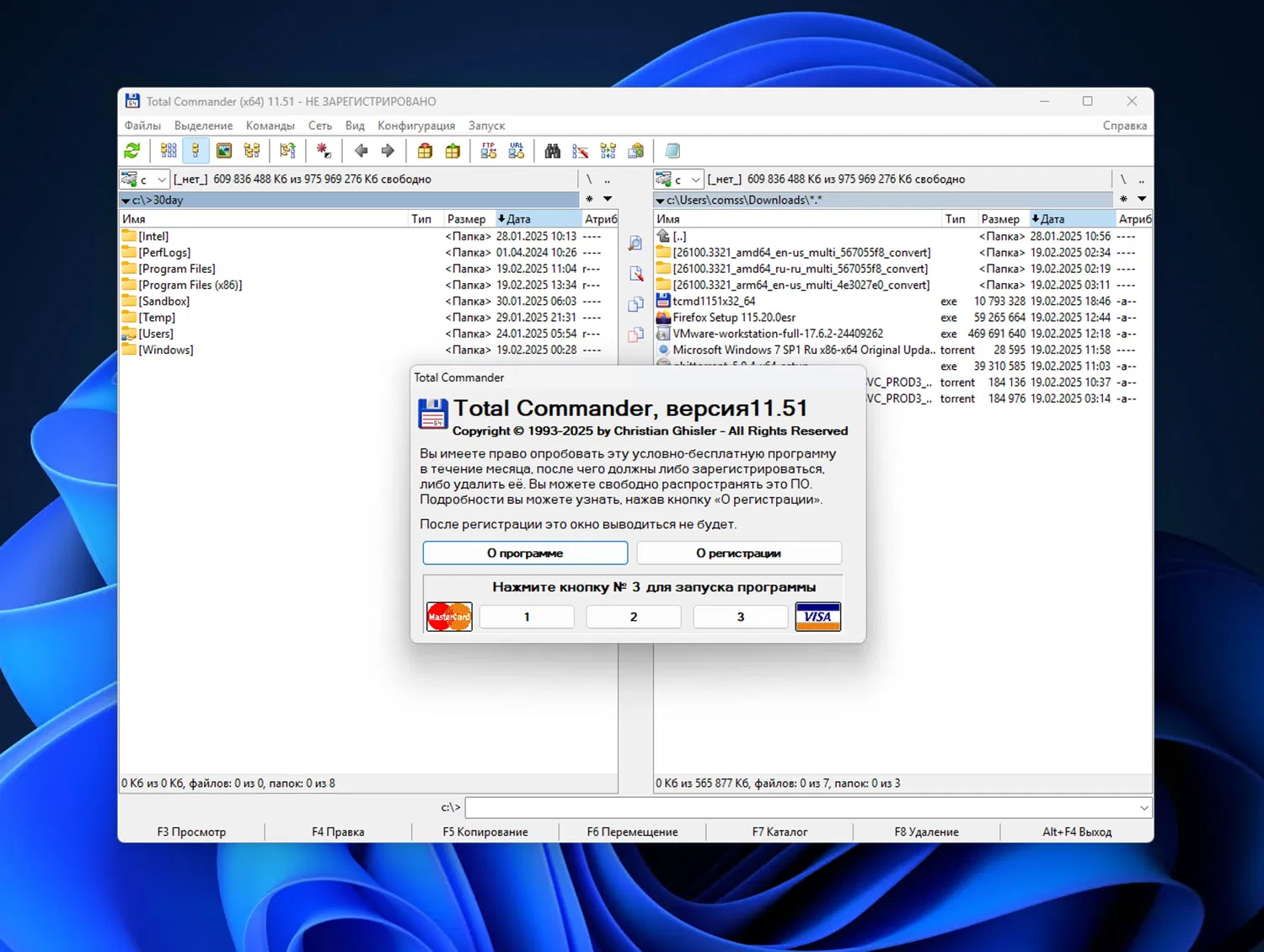Click the copy file names icon
Viewport: 1264px width, 952px height.
click(636, 151)
